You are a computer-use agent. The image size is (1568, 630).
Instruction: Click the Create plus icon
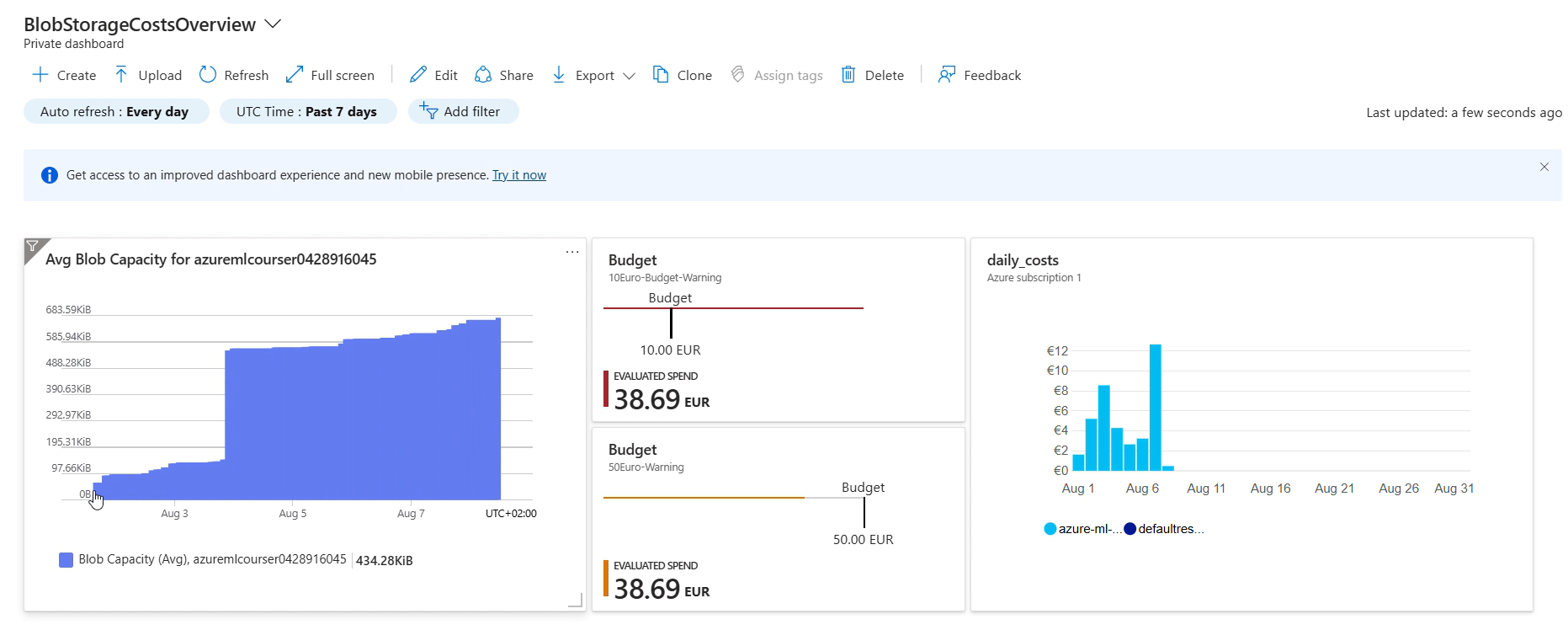click(x=40, y=75)
